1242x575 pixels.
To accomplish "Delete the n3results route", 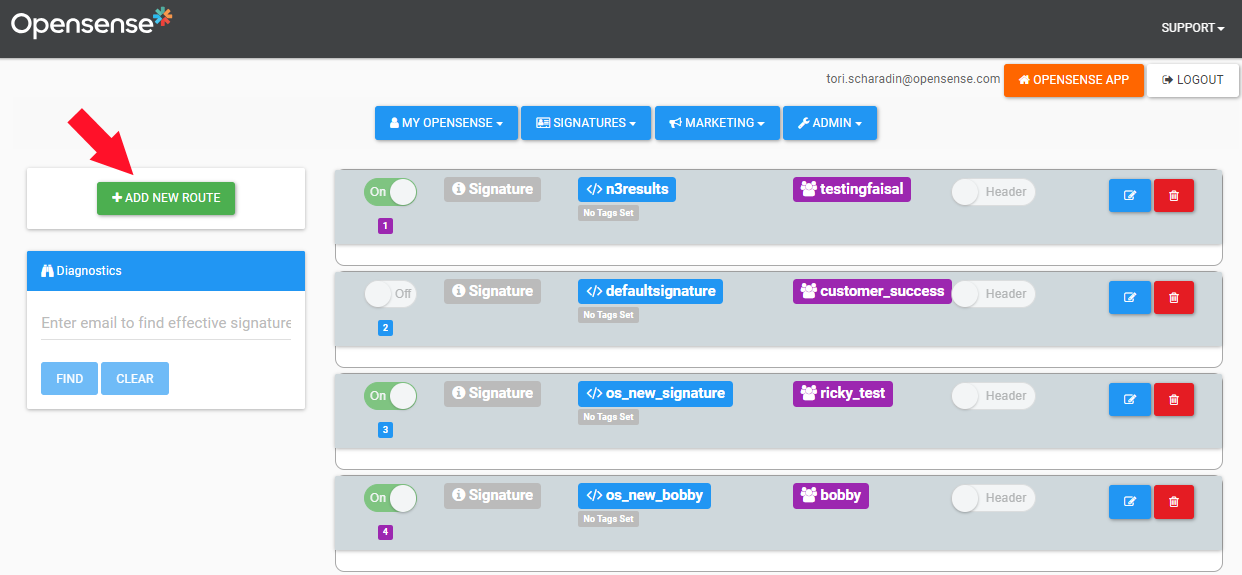I will [1174, 196].
